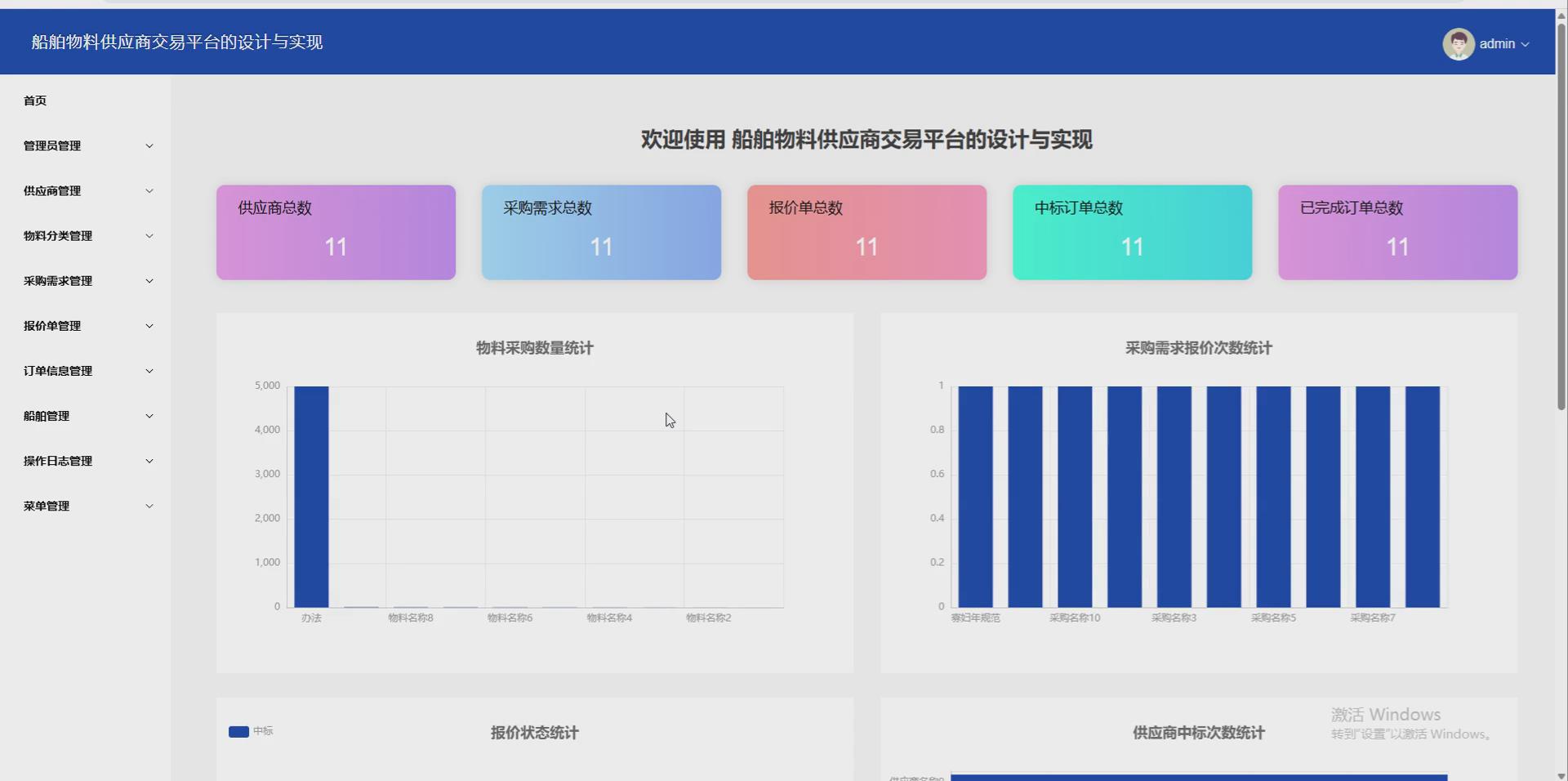Image resolution: width=1568 pixels, height=781 pixels.
Task: Open the 物料分类管理 sidebar menu
Action: coord(86,235)
